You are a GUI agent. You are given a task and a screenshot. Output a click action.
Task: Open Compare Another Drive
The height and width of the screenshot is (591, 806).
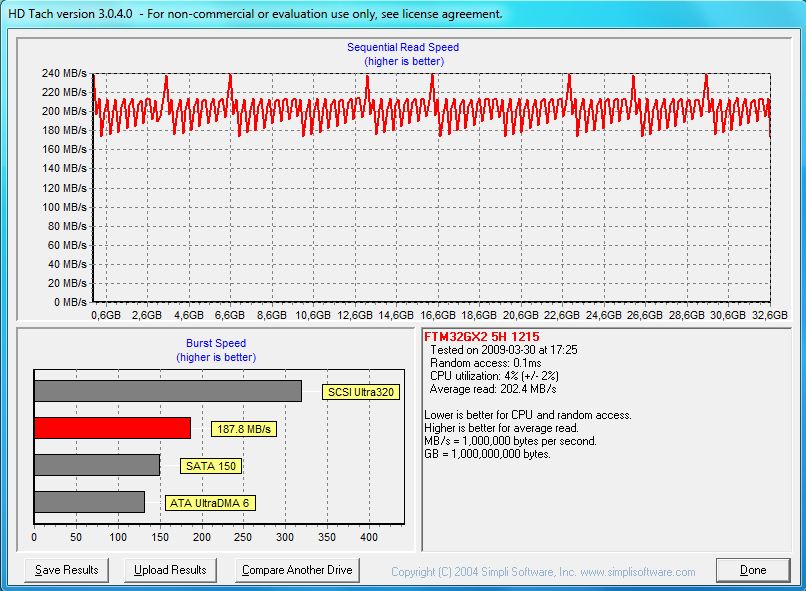(x=297, y=570)
